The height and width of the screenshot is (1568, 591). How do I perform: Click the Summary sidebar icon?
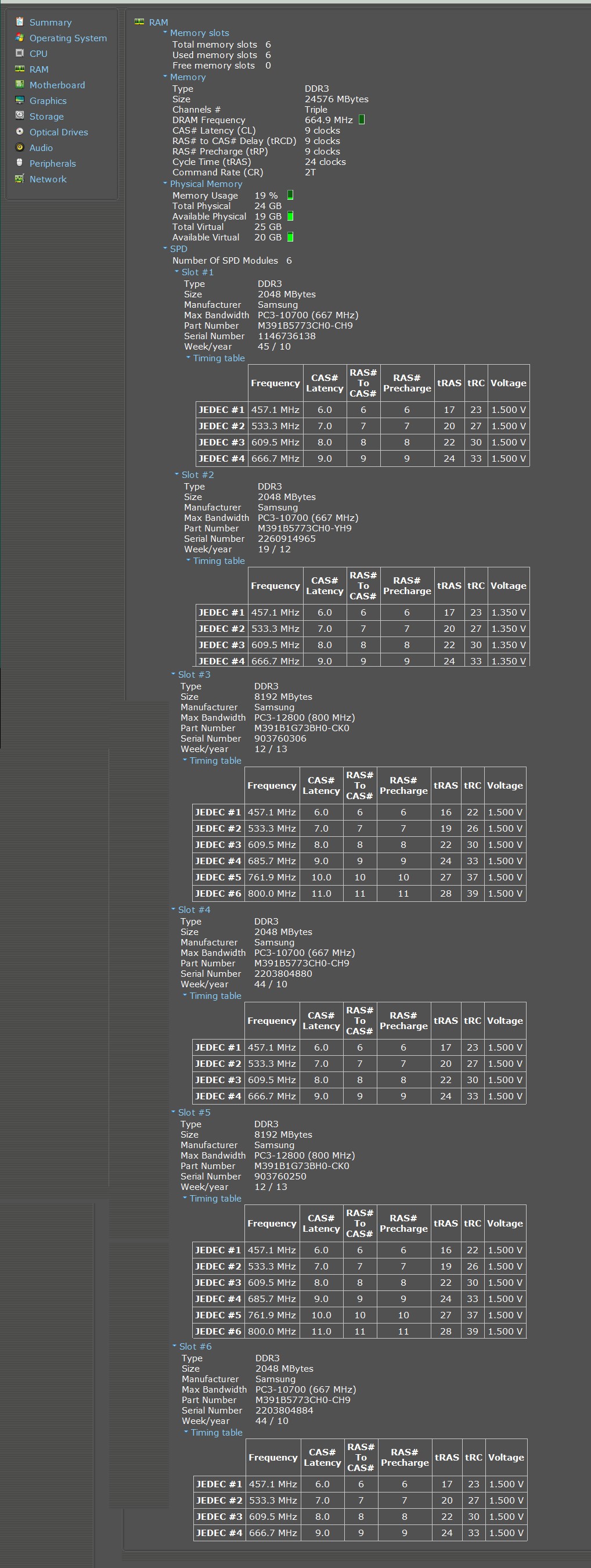click(20, 22)
